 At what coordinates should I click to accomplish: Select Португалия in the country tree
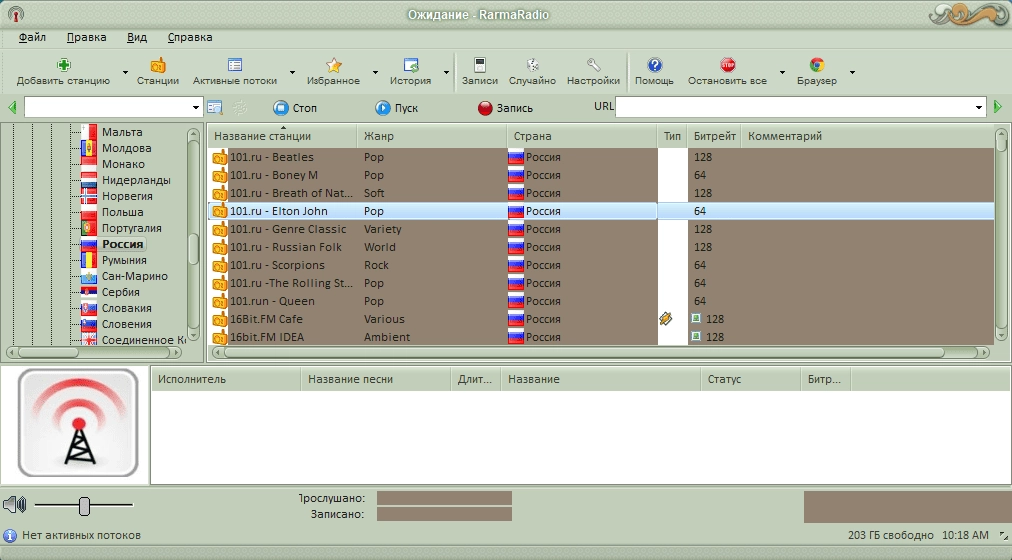(x=132, y=228)
